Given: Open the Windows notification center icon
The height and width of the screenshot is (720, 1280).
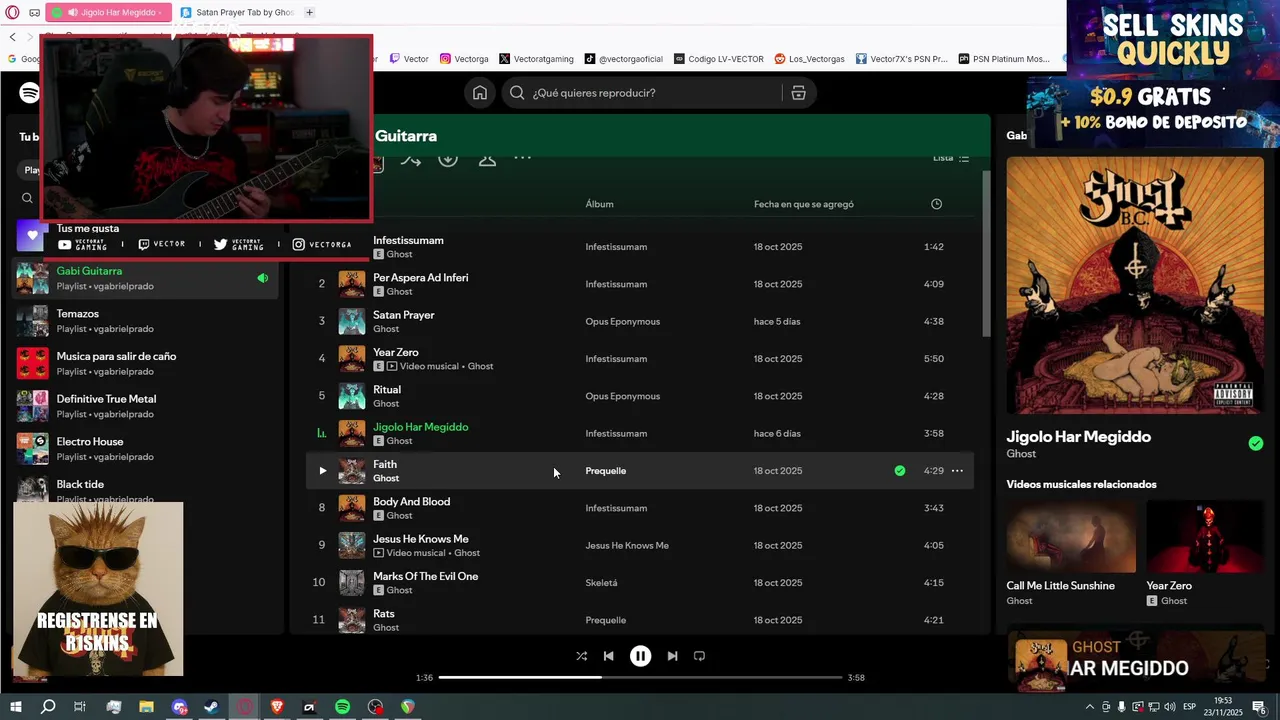Looking at the screenshot, I should tap(1259, 707).
